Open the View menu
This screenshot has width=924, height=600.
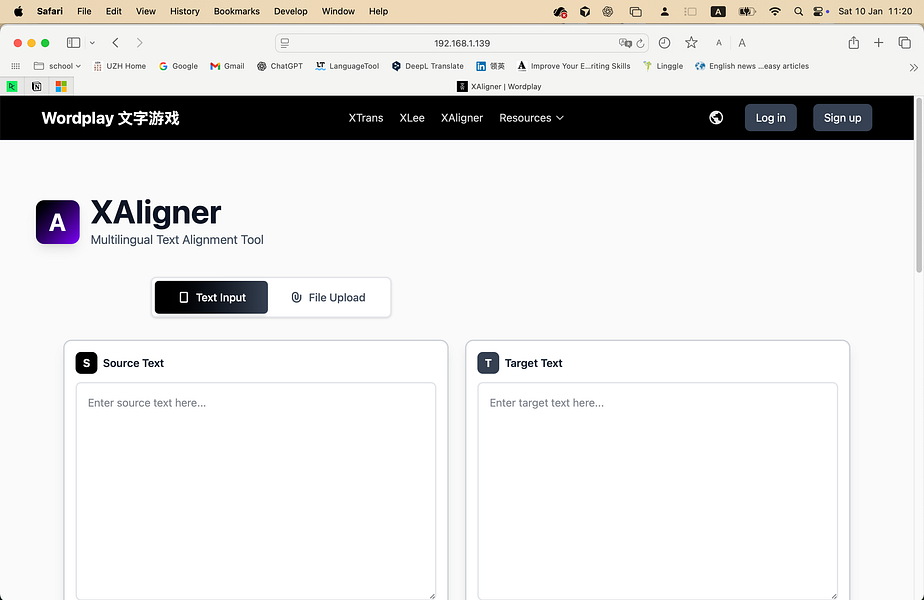pyautogui.click(x=146, y=11)
